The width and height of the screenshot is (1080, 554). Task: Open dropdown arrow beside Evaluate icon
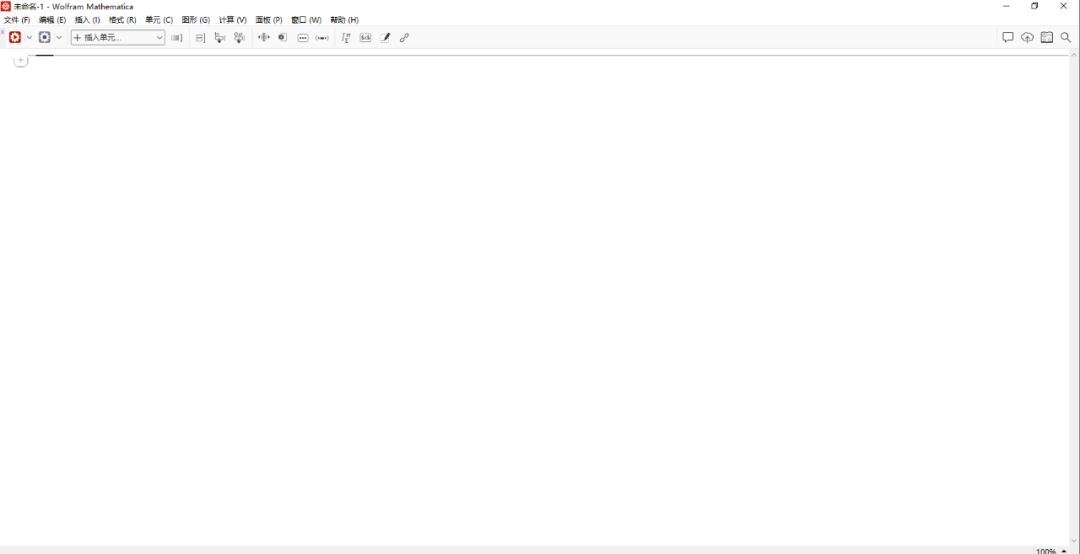coord(29,37)
